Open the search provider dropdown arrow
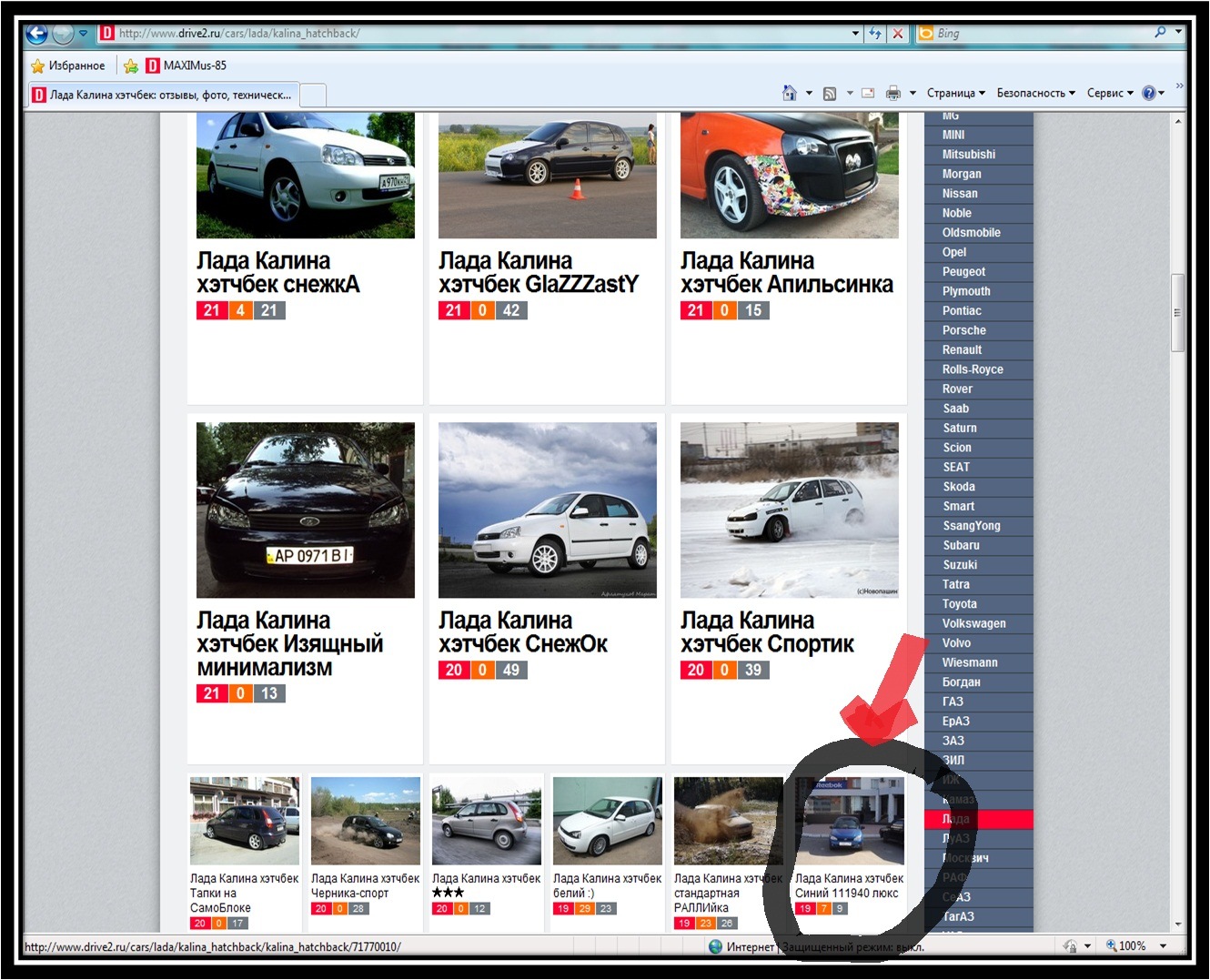Viewport: 1210px width, 980px height. point(1178,33)
